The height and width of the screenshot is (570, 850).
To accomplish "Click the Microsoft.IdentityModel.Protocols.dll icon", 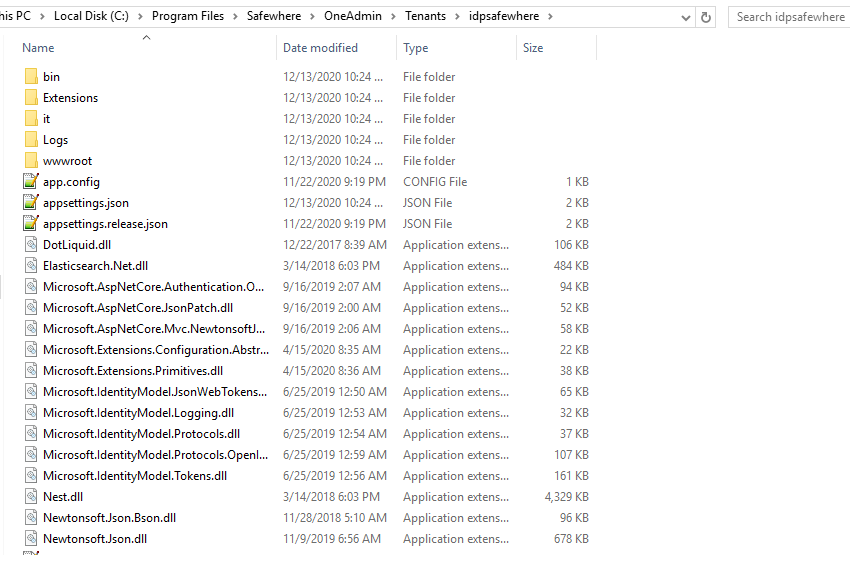I will point(31,434).
